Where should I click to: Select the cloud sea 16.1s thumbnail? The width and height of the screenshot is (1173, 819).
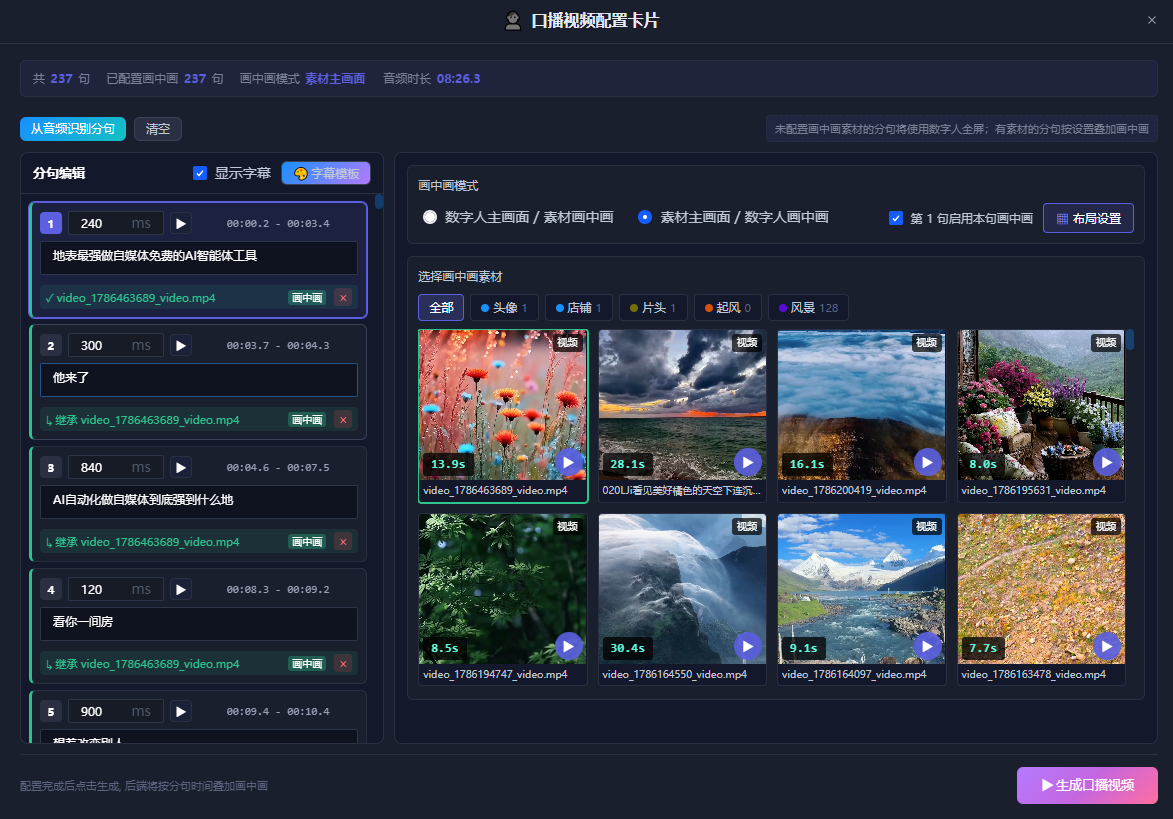pos(862,405)
